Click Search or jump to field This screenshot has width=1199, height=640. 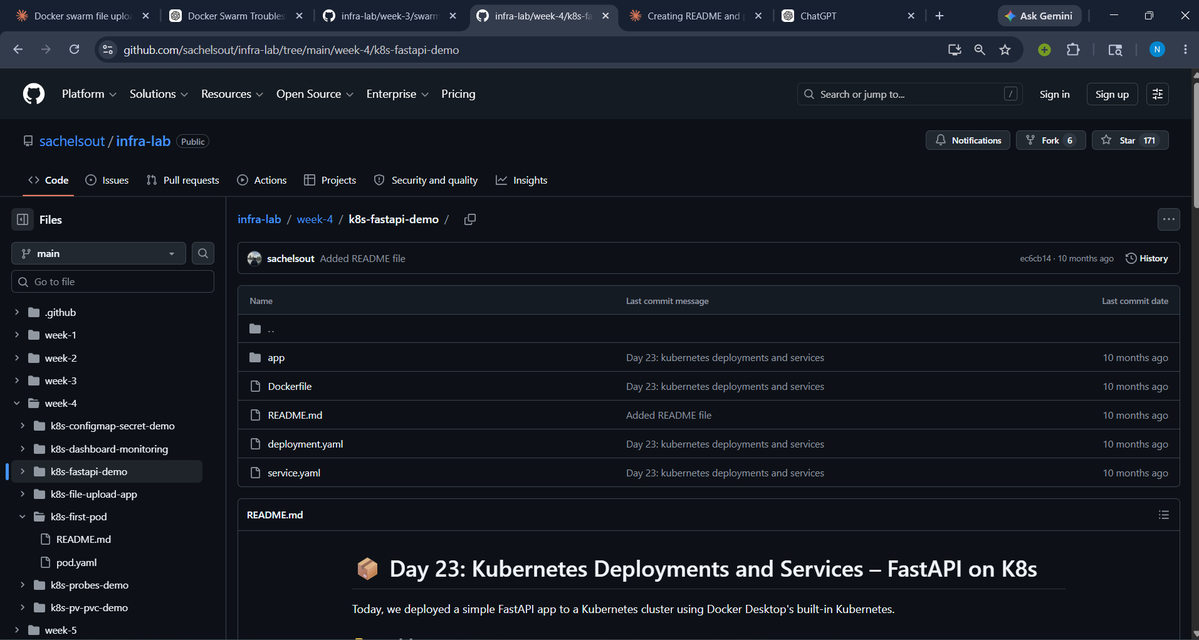910,94
